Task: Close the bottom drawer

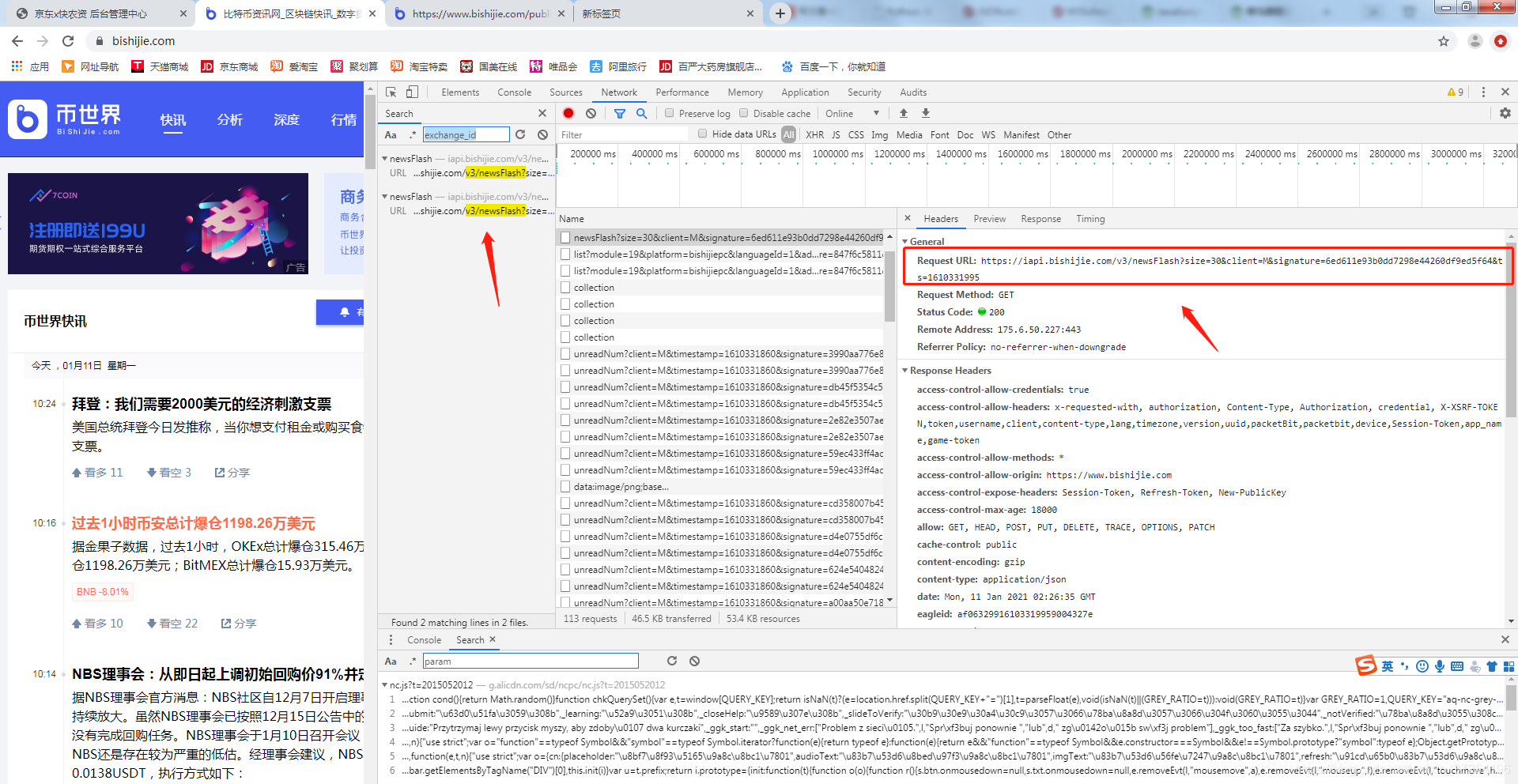Action: [1505, 639]
